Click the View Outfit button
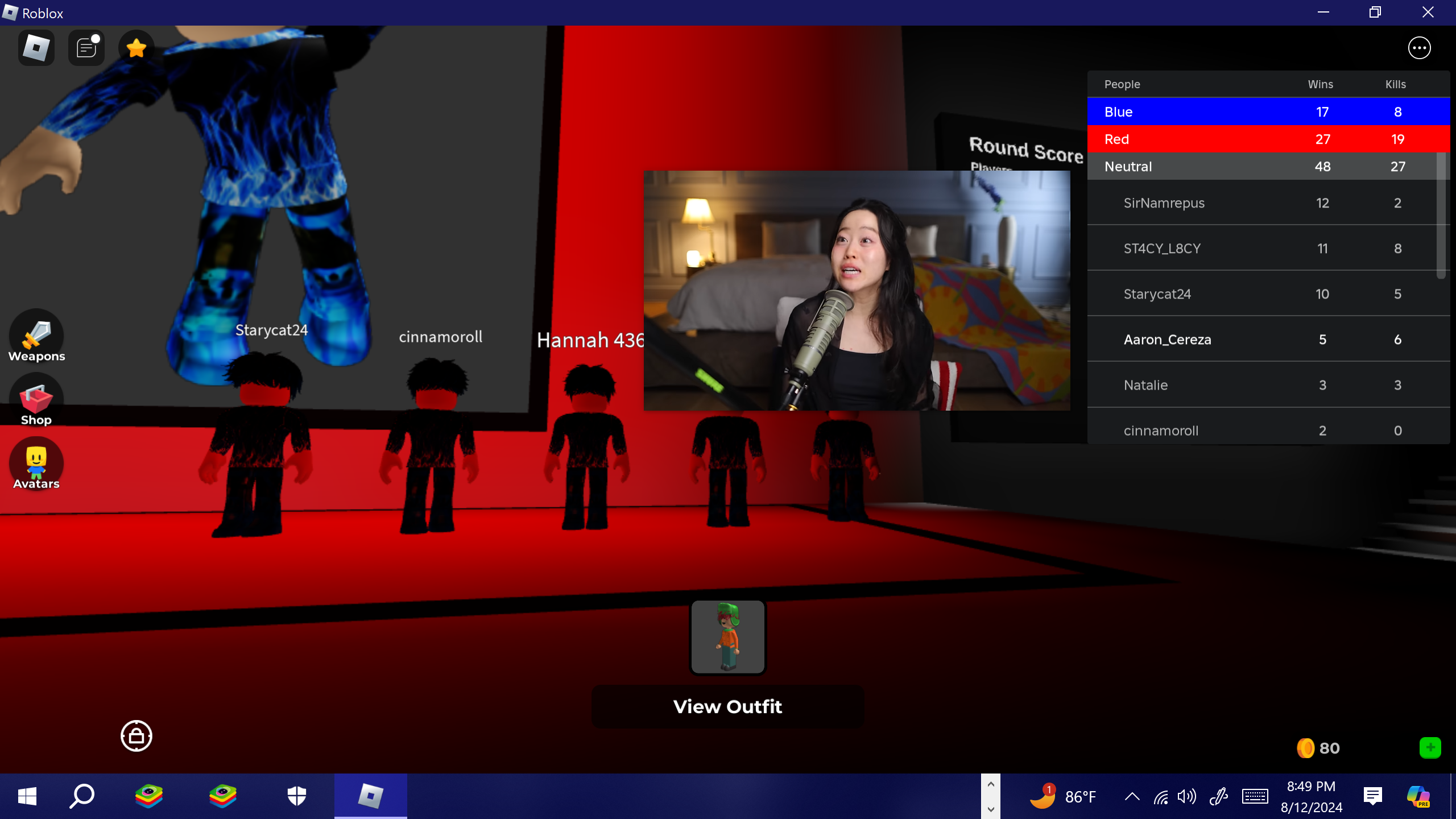 [727, 706]
